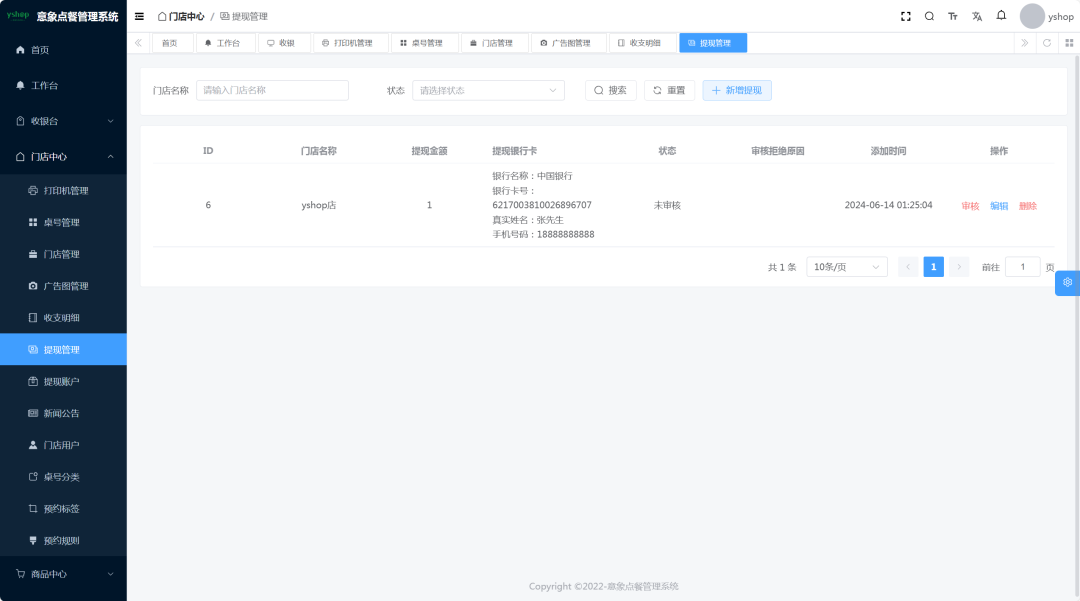The image size is (1080, 601).
Task: Open the search magnifier icon in header
Action: 929,17
